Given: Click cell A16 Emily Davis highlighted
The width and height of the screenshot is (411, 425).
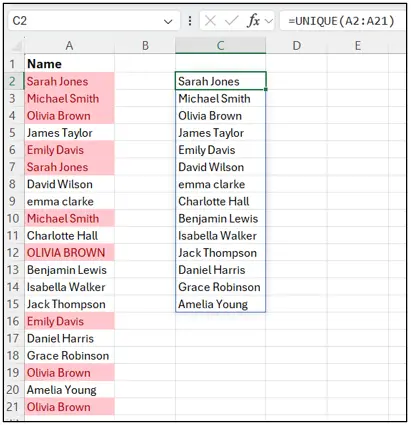Looking at the screenshot, I should pyautogui.click(x=69, y=321).
